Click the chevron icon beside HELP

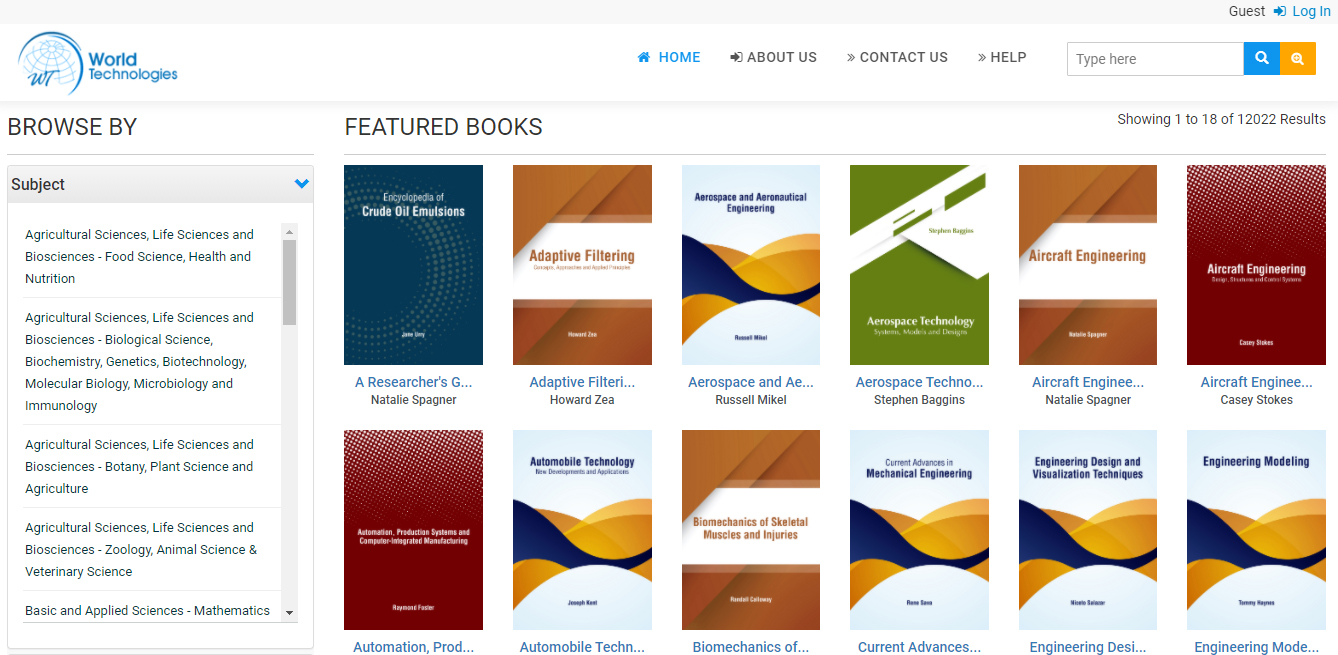(x=982, y=57)
